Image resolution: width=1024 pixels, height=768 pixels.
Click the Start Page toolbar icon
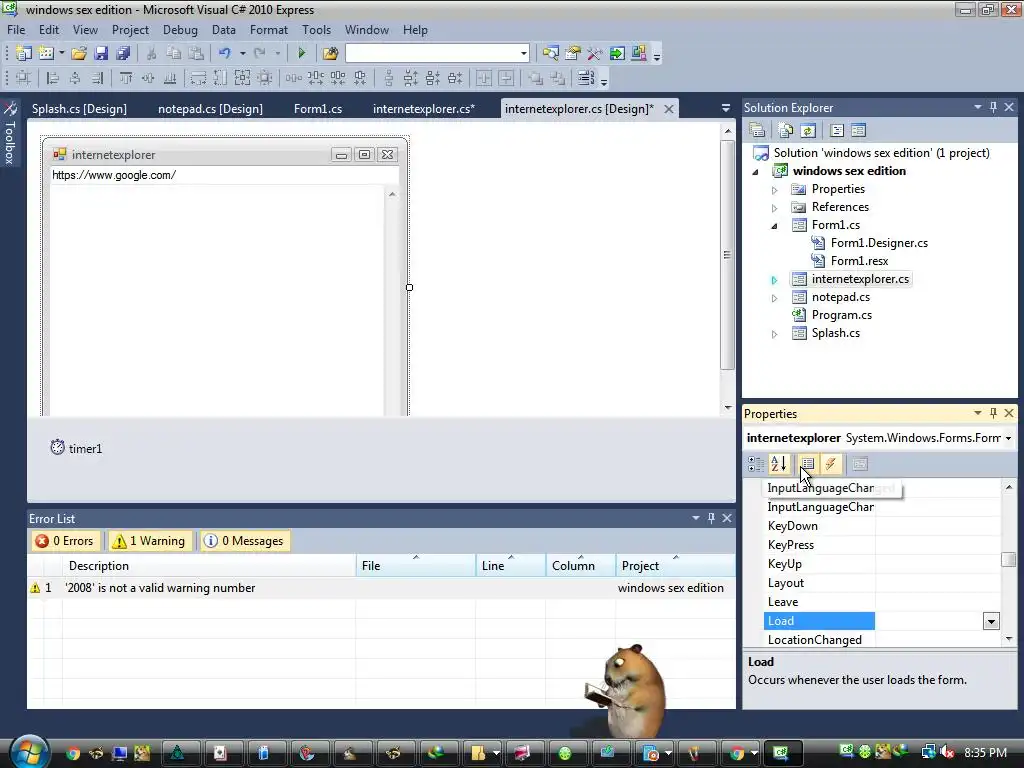point(616,54)
